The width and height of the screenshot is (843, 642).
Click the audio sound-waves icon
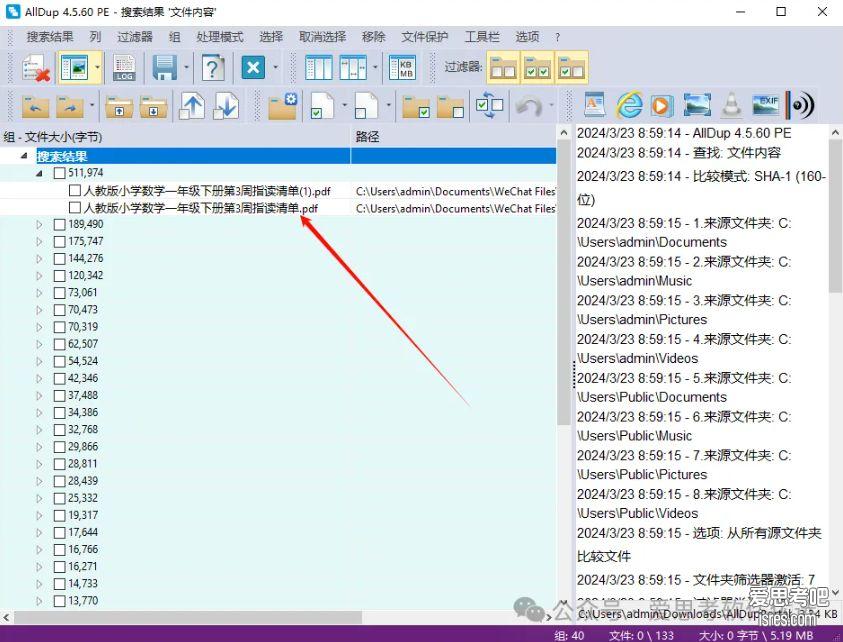pyautogui.click(x=800, y=105)
